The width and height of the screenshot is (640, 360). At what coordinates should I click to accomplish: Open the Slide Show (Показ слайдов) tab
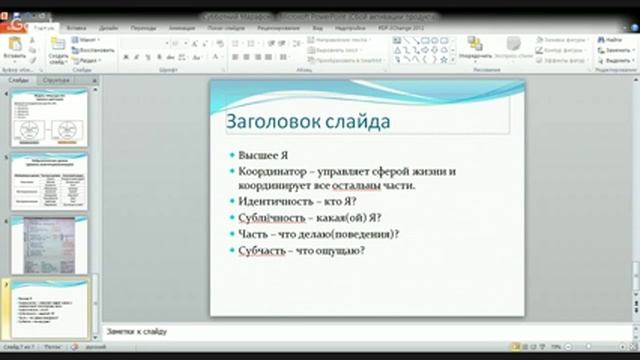226,28
